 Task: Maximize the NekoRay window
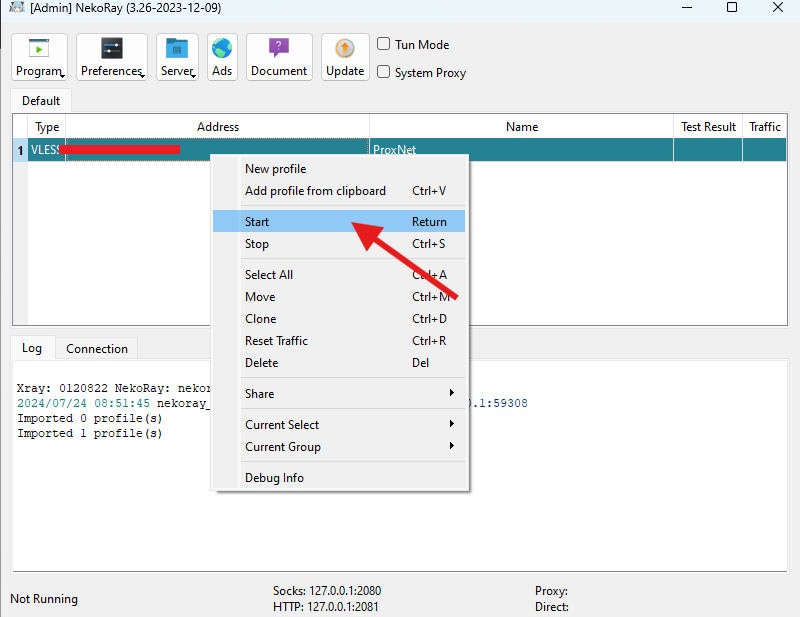tap(732, 7)
